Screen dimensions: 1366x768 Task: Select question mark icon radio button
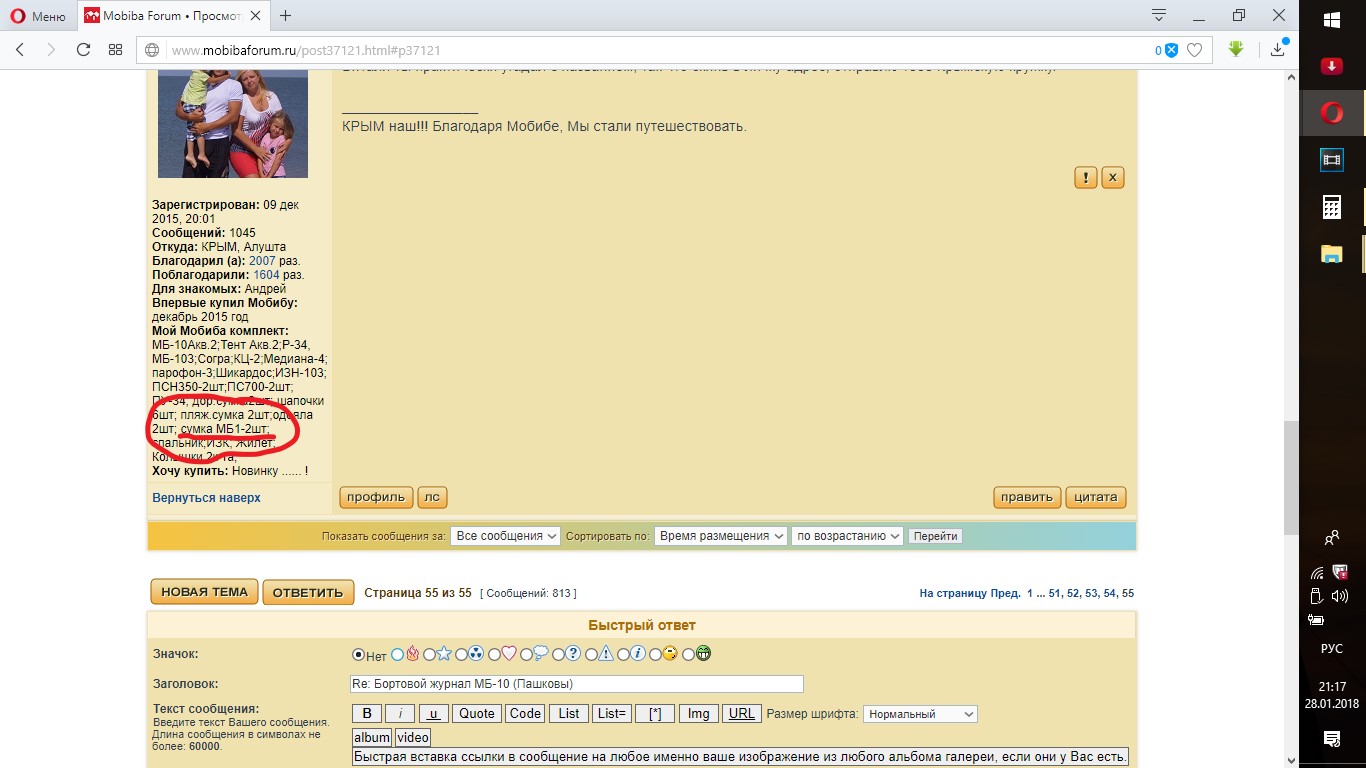(559, 655)
